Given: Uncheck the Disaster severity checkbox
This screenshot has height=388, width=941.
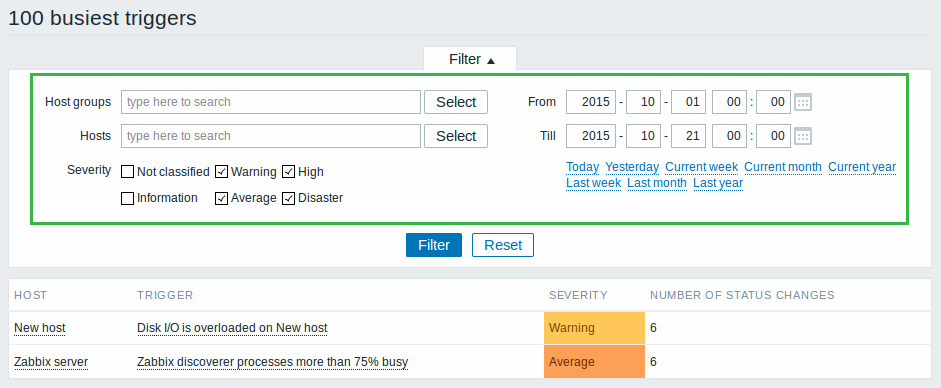Looking at the screenshot, I should coord(289,198).
